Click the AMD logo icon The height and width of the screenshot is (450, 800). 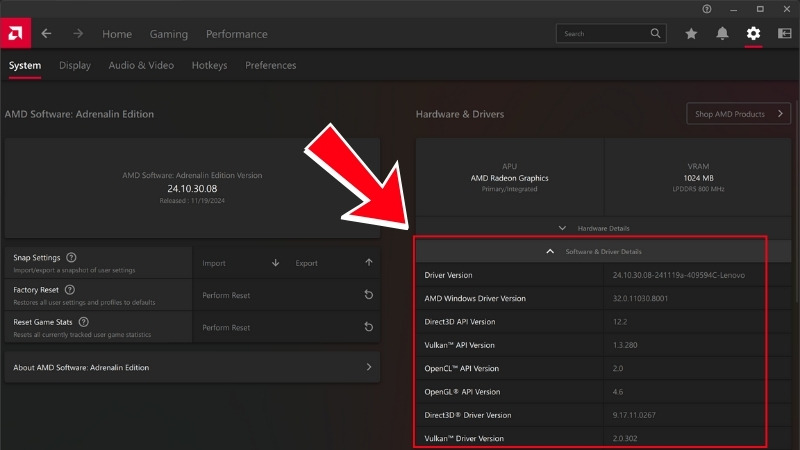[17, 33]
